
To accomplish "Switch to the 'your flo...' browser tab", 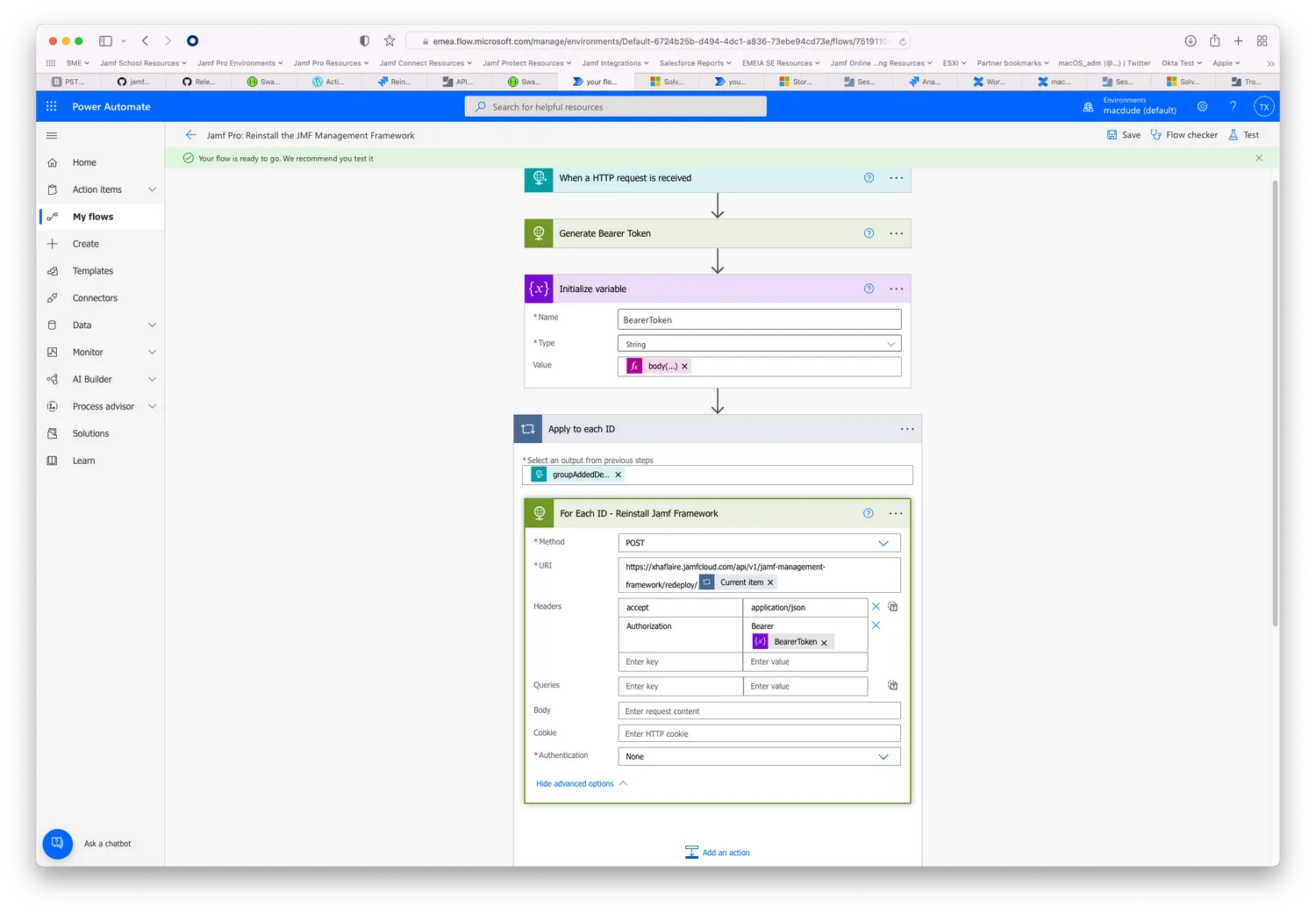I will pyautogui.click(x=596, y=81).
